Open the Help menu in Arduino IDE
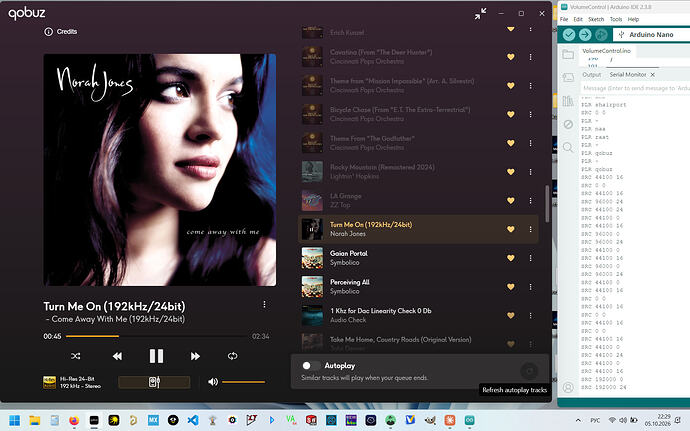The height and width of the screenshot is (431, 690). point(633,19)
